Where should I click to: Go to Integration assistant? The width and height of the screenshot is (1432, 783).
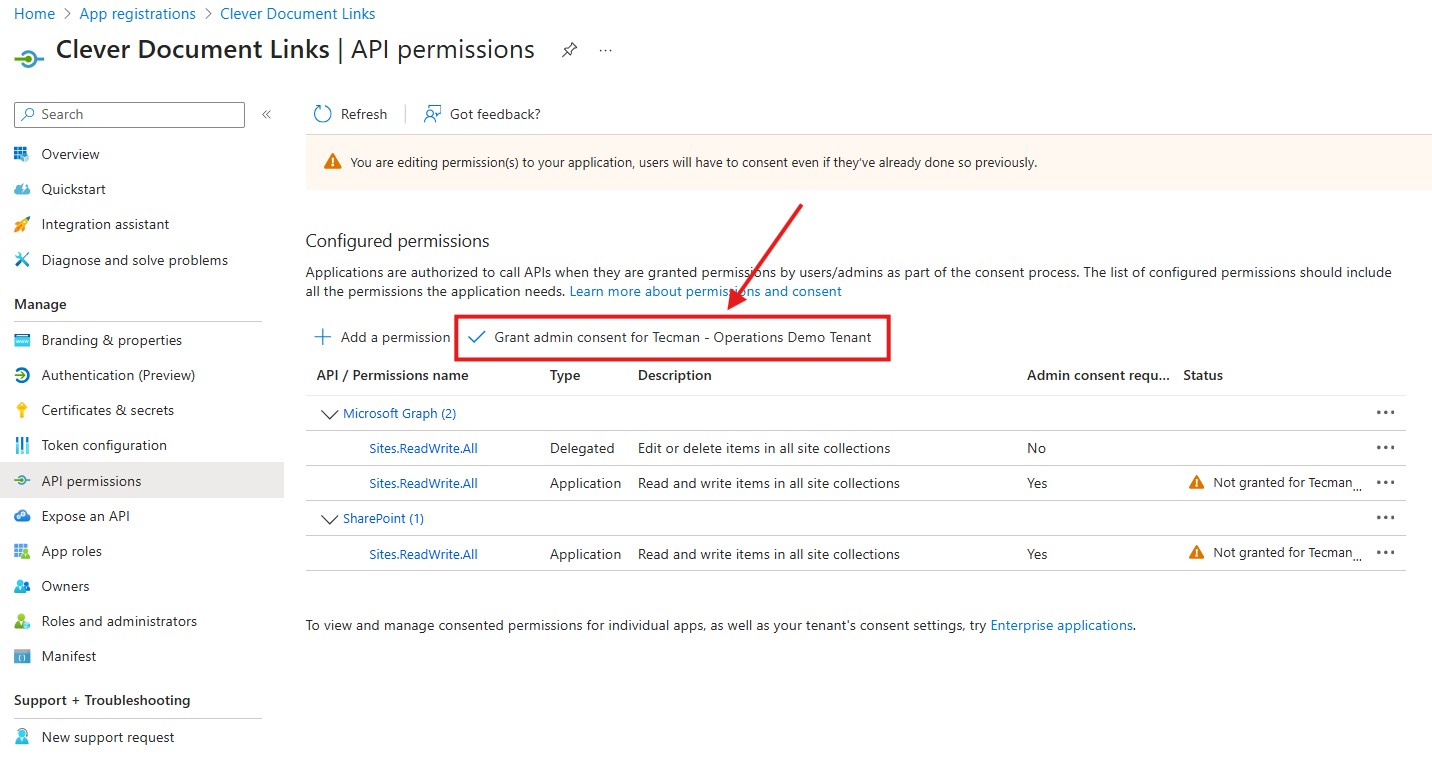pos(105,224)
